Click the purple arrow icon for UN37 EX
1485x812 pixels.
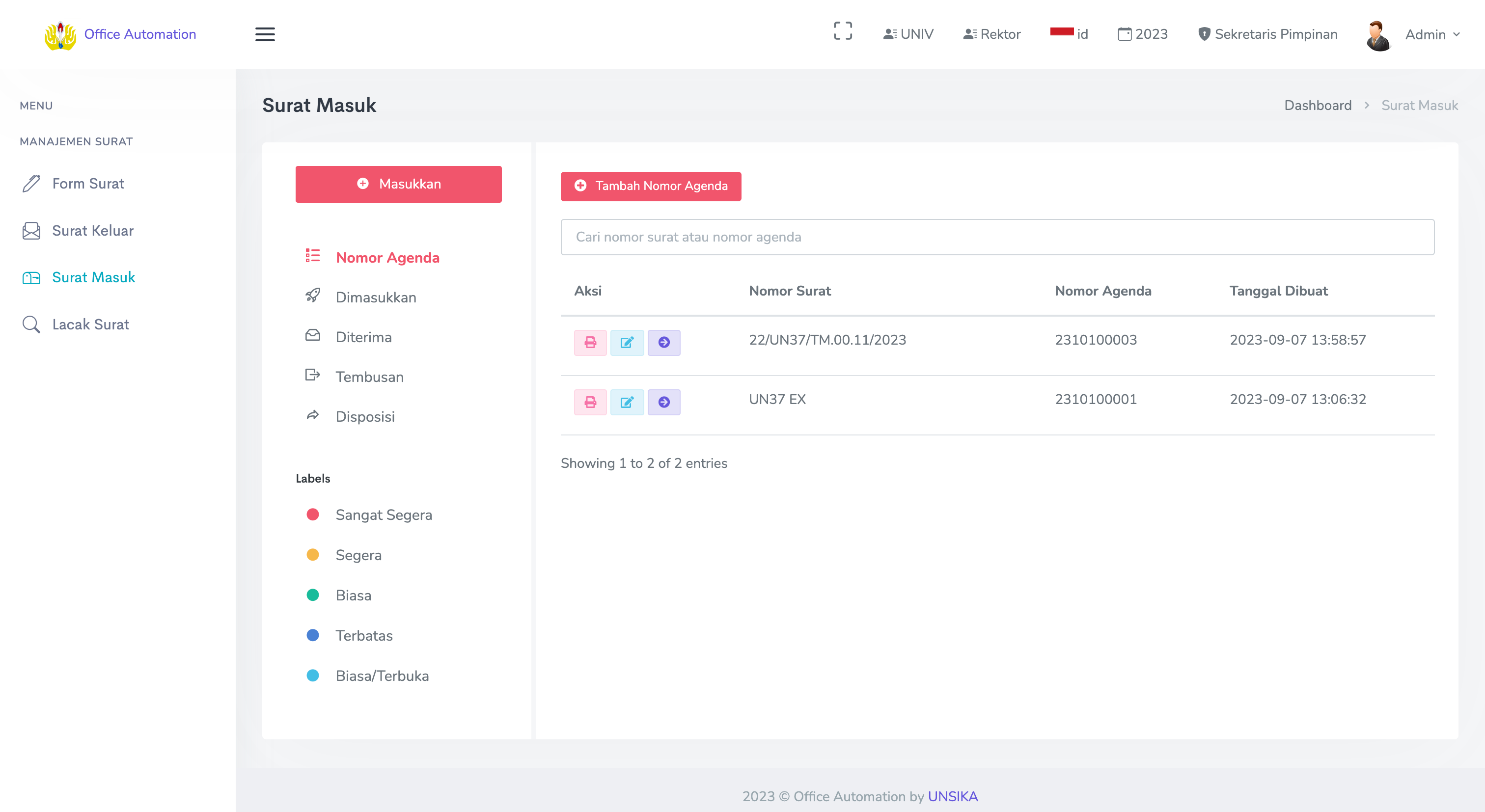coord(663,402)
